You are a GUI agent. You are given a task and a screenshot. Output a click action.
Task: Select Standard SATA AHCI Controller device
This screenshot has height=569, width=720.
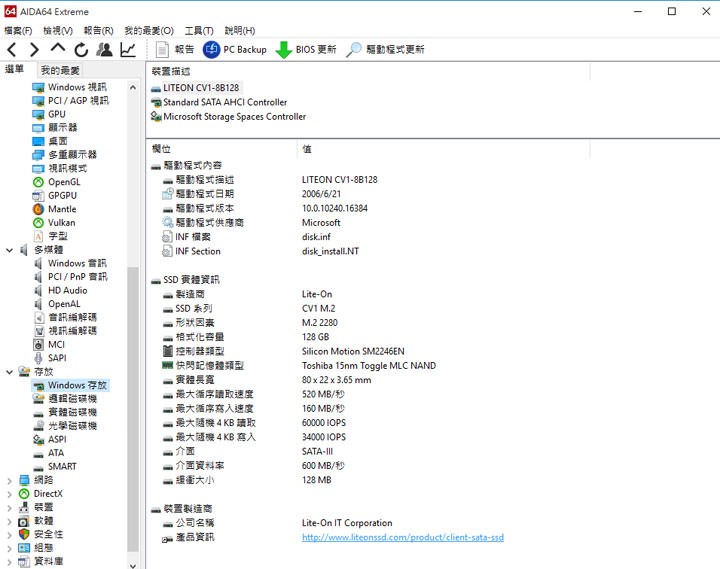(225, 102)
